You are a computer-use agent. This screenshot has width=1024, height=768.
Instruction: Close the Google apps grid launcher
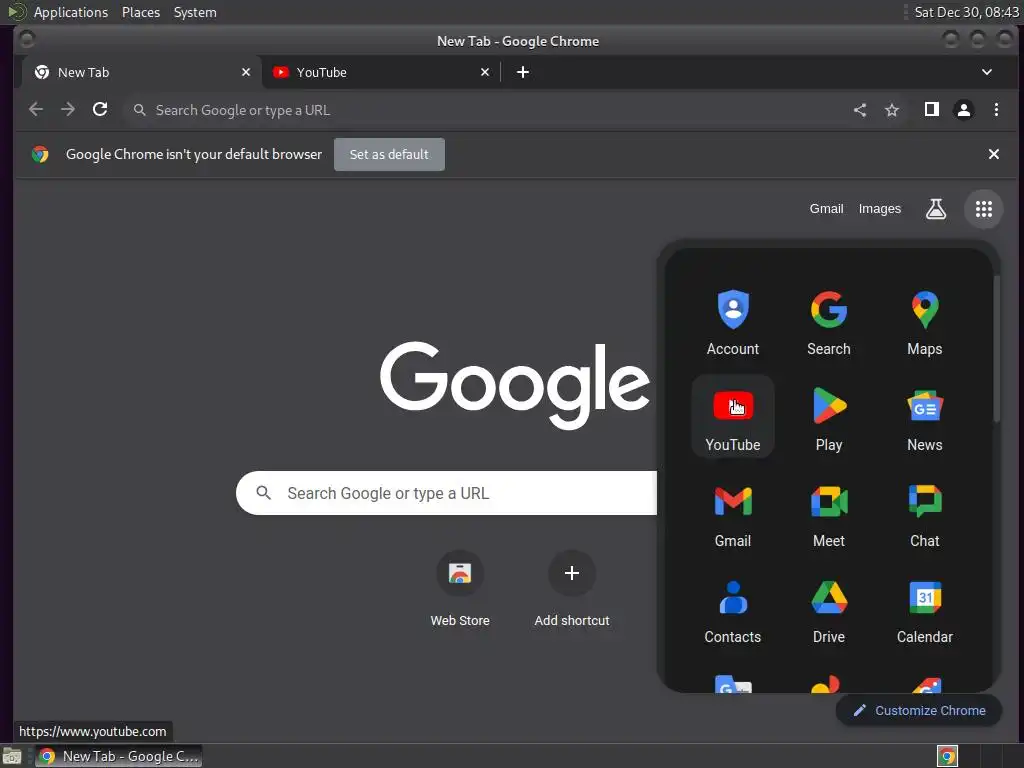click(x=984, y=209)
